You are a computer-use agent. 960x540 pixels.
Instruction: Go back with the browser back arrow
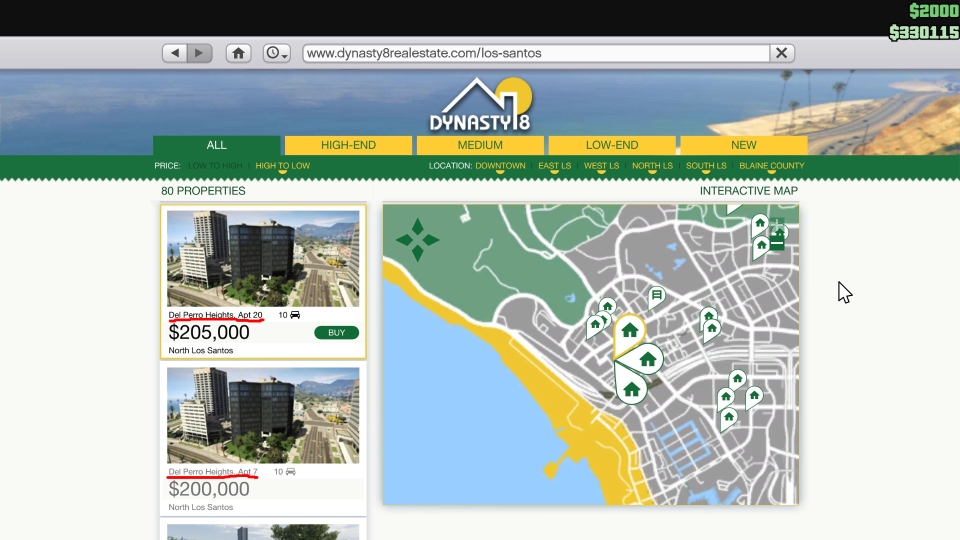(176, 53)
